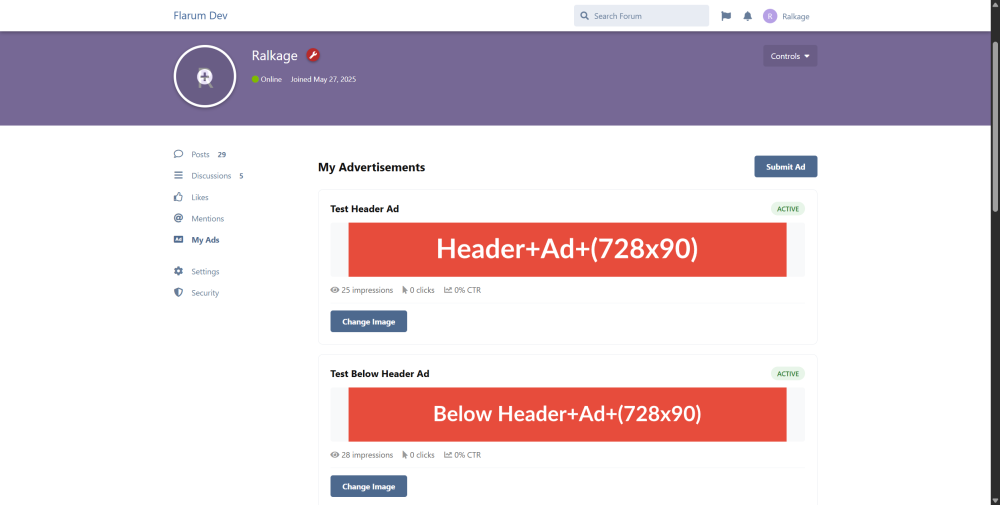Image resolution: width=1000 pixels, height=505 pixels.
Task: Click chart icon in Test Below Header Ad stats
Action: tap(448, 455)
